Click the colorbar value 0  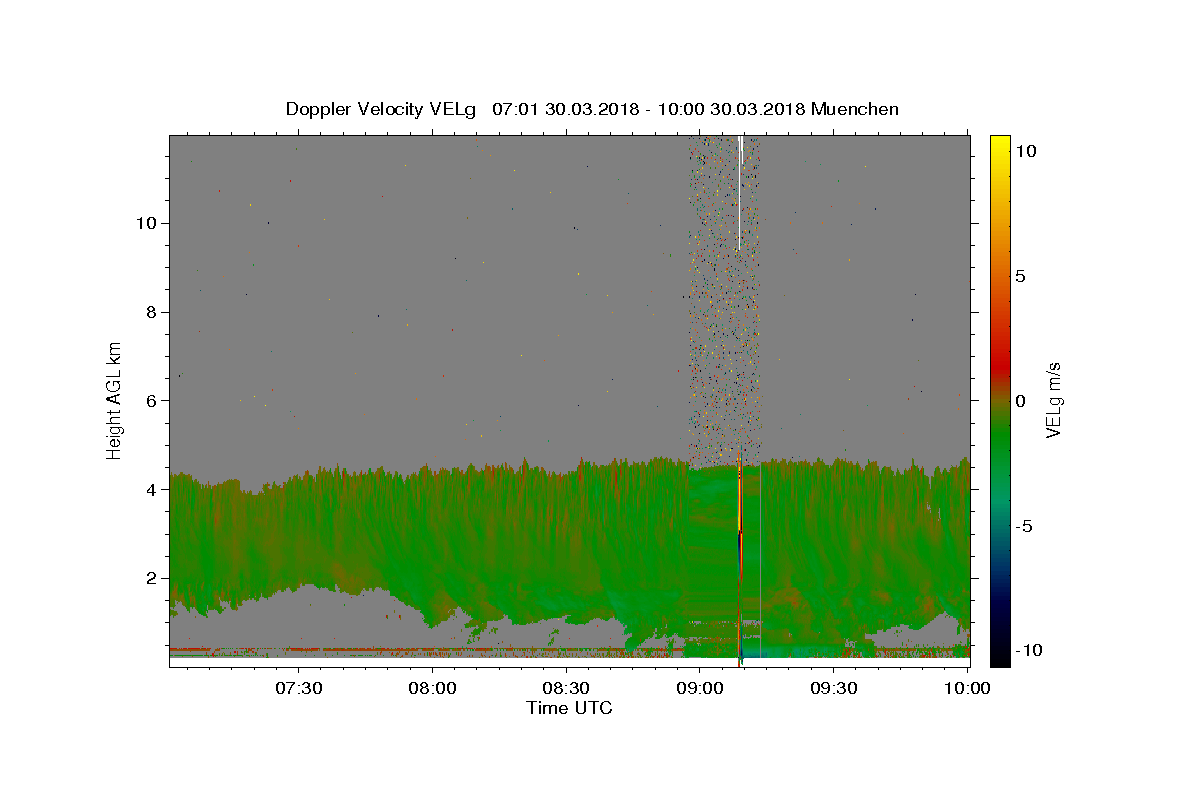(1020, 401)
